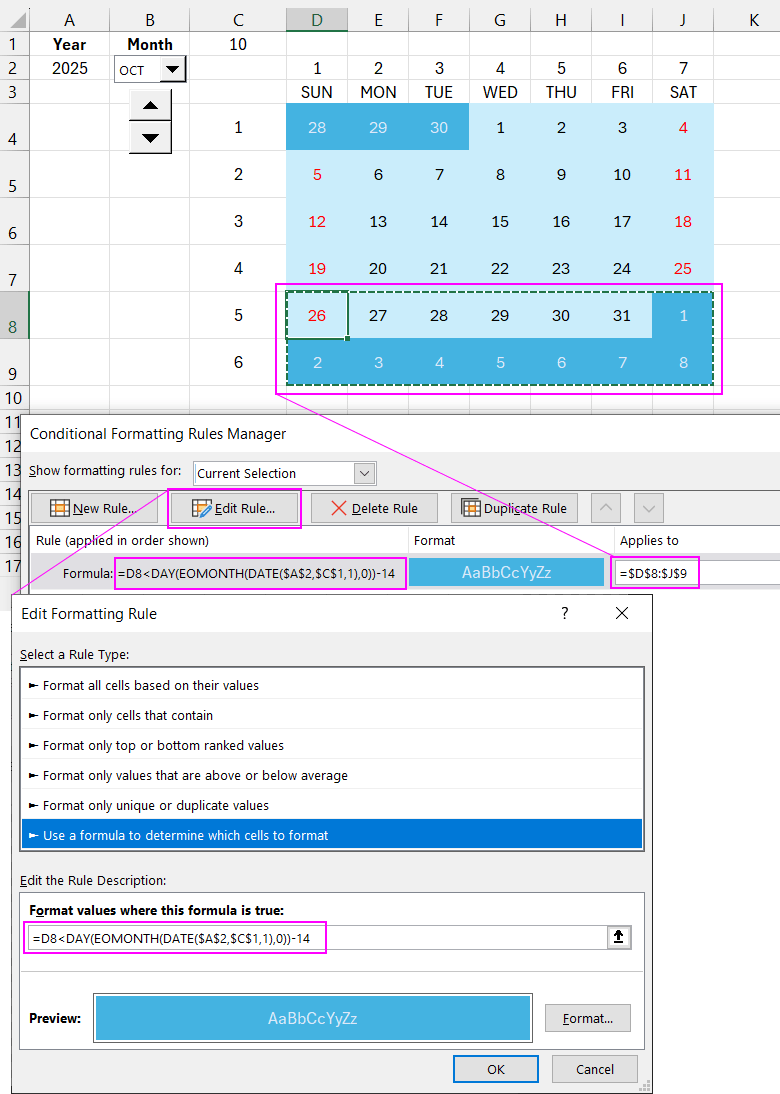
Task: Click the New Rule button icon
Action: pyautogui.click(x=60, y=508)
